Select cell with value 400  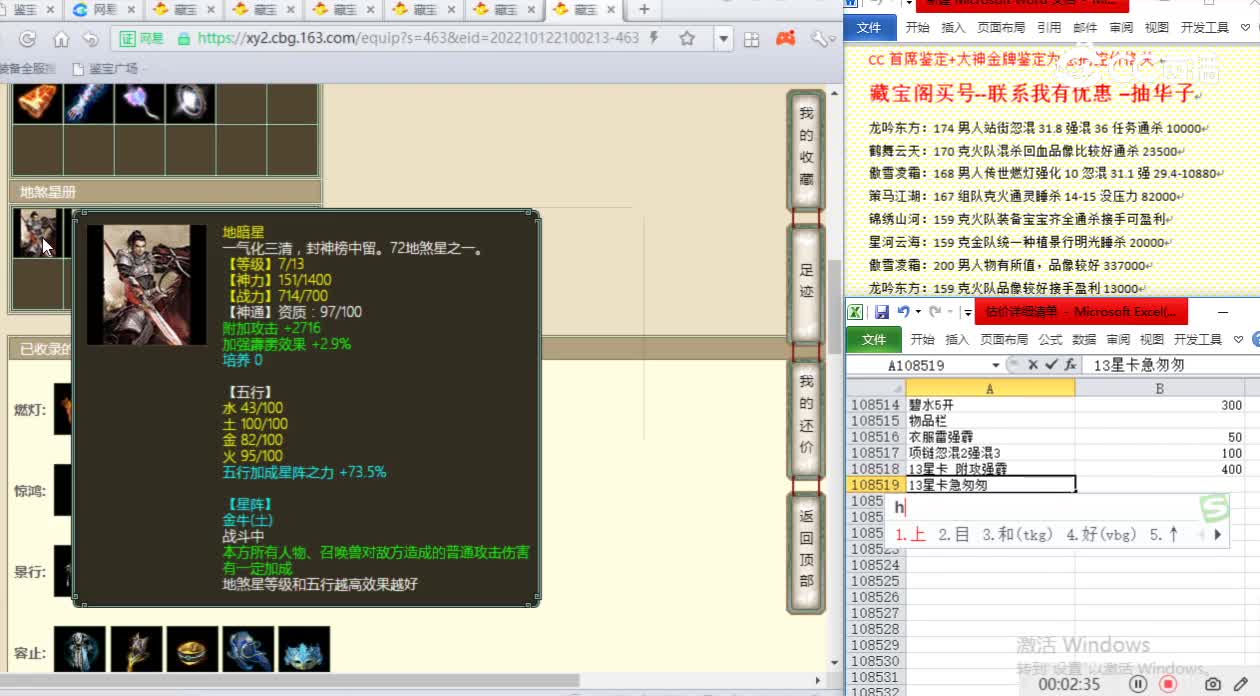[1160, 469]
